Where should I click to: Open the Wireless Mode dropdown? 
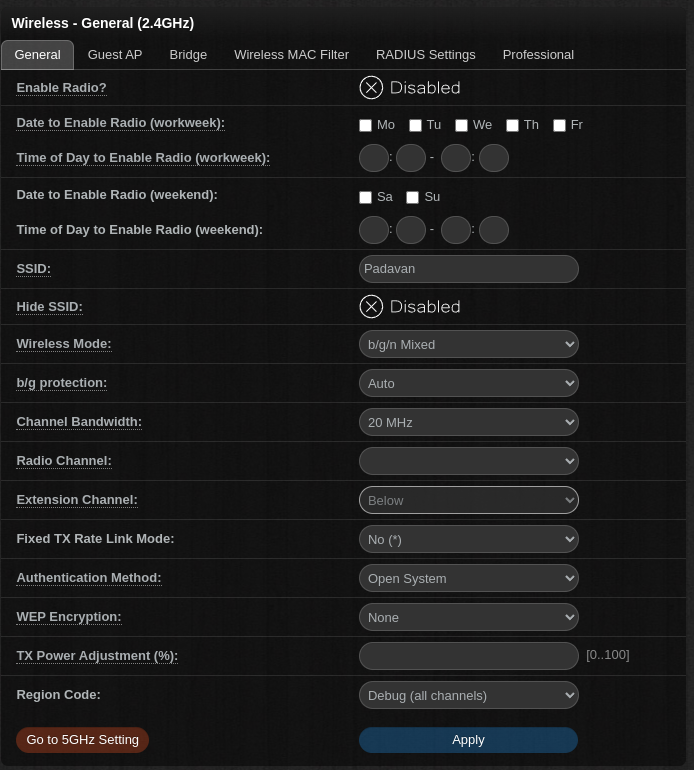point(468,344)
